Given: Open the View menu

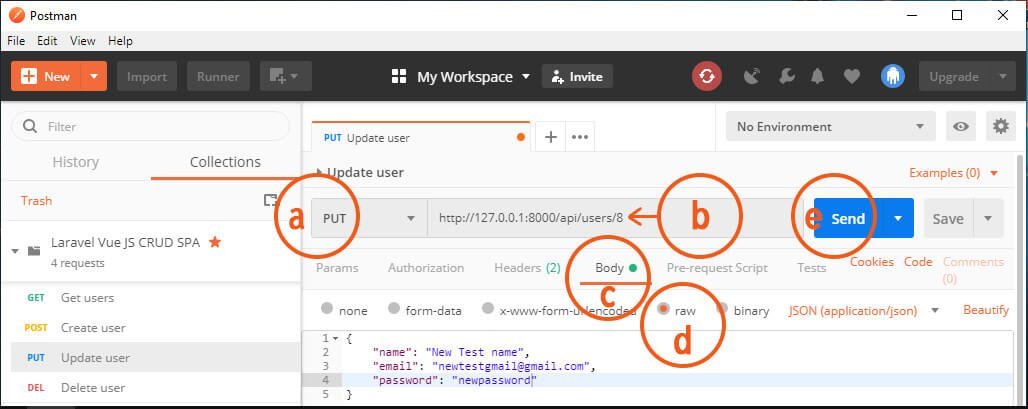Looking at the screenshot, I should pos(83,41).
